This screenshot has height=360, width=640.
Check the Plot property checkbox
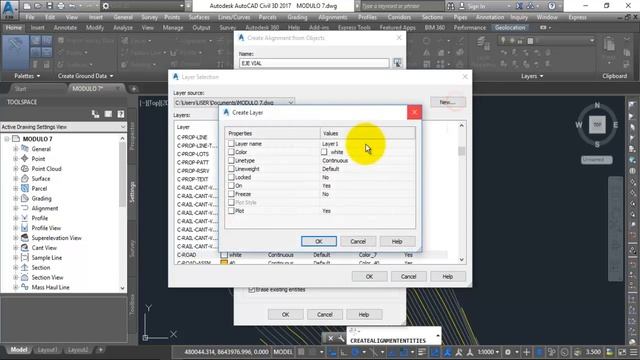coord(231,211)
